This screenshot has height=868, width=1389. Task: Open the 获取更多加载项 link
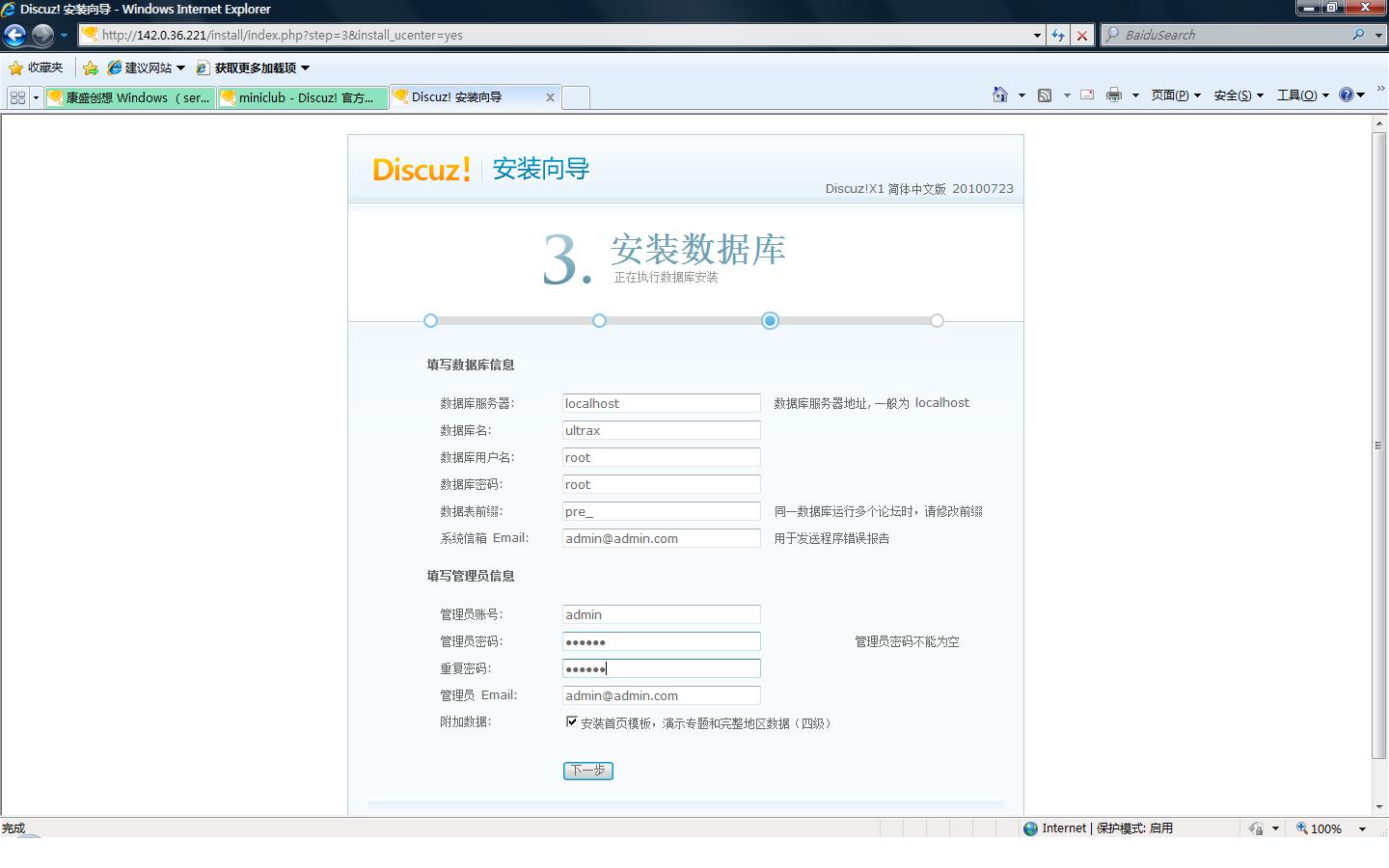point(253,68)
